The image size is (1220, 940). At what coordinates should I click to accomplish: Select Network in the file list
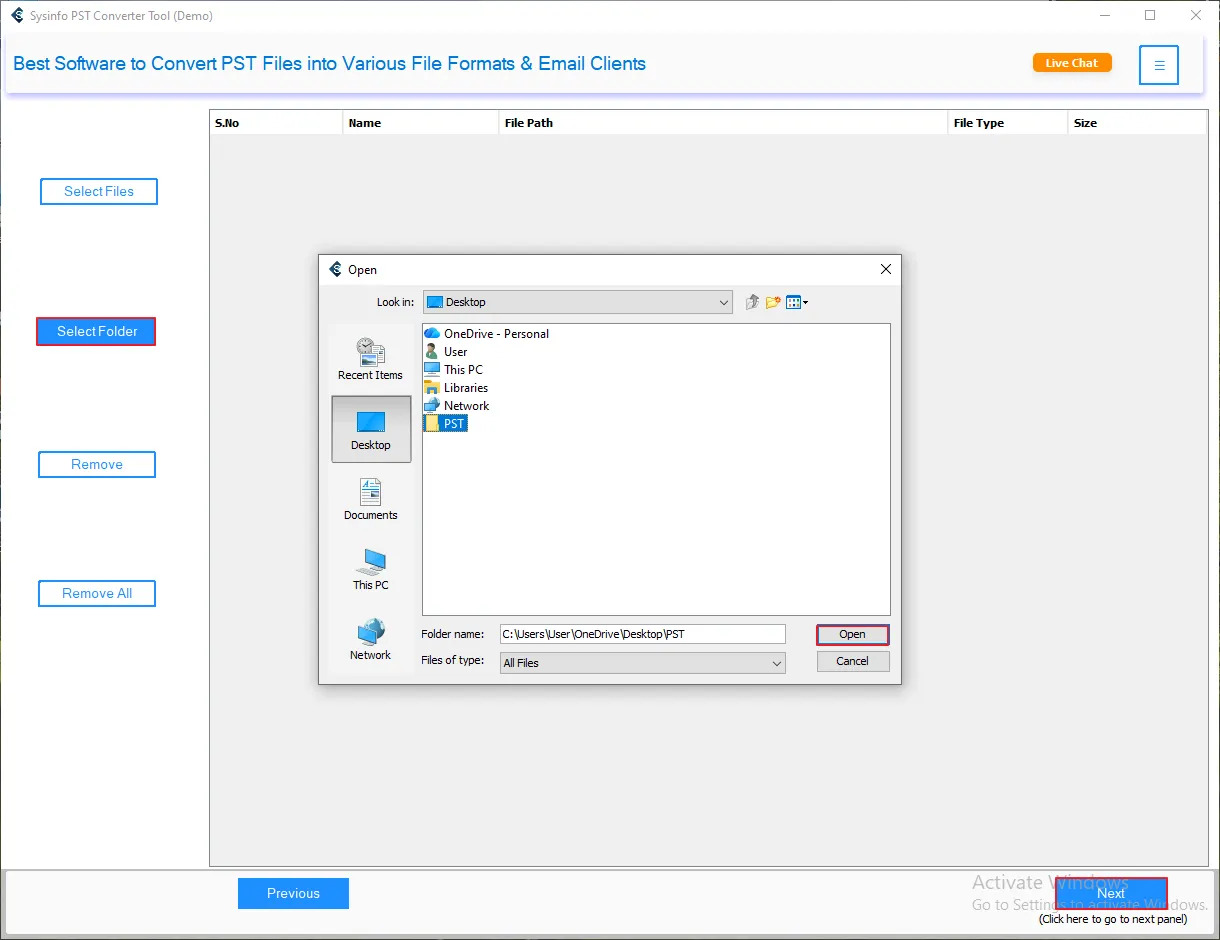point(457,406)
